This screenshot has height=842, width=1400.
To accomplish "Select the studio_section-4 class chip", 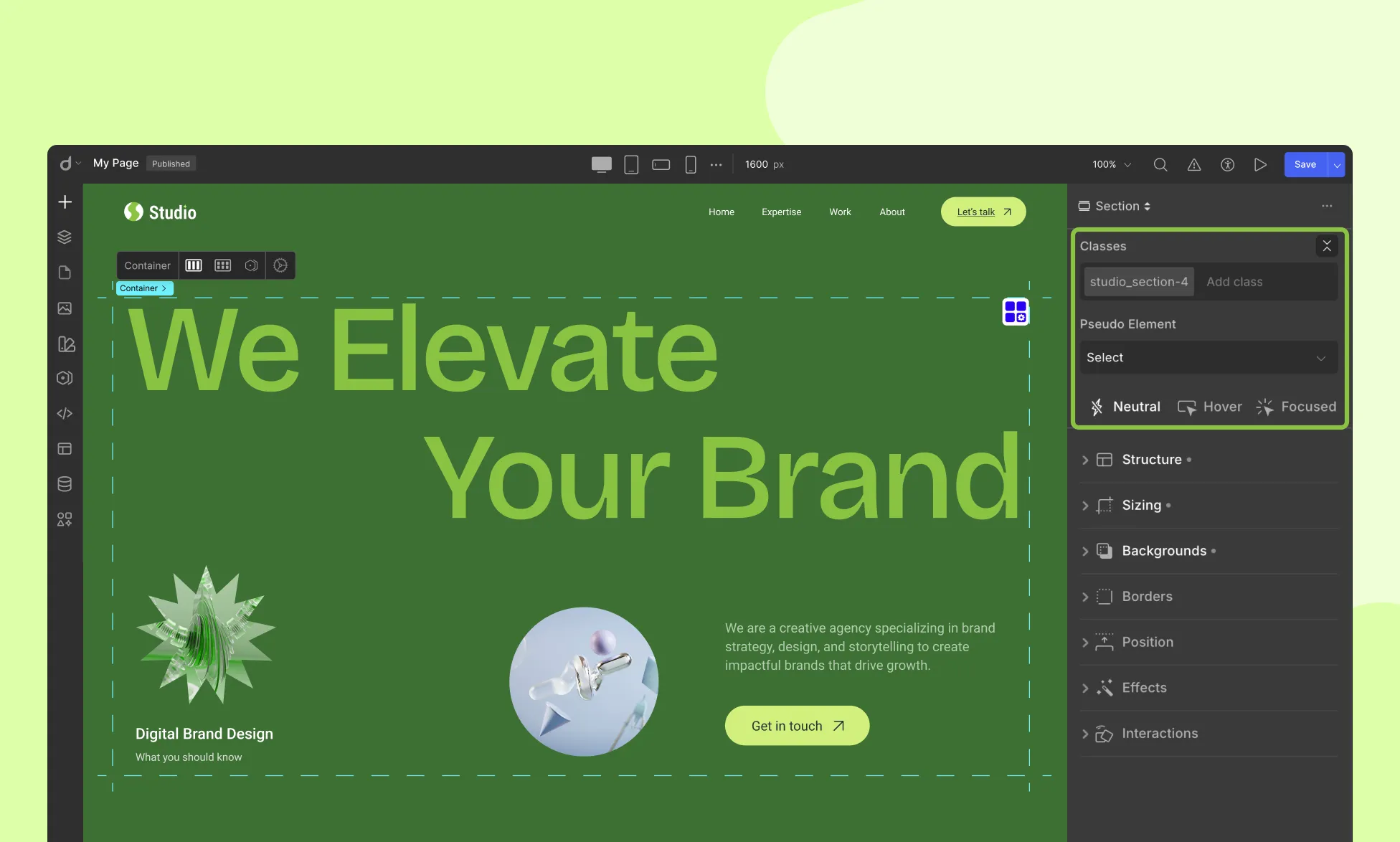I will click(x=1138, y=282).
